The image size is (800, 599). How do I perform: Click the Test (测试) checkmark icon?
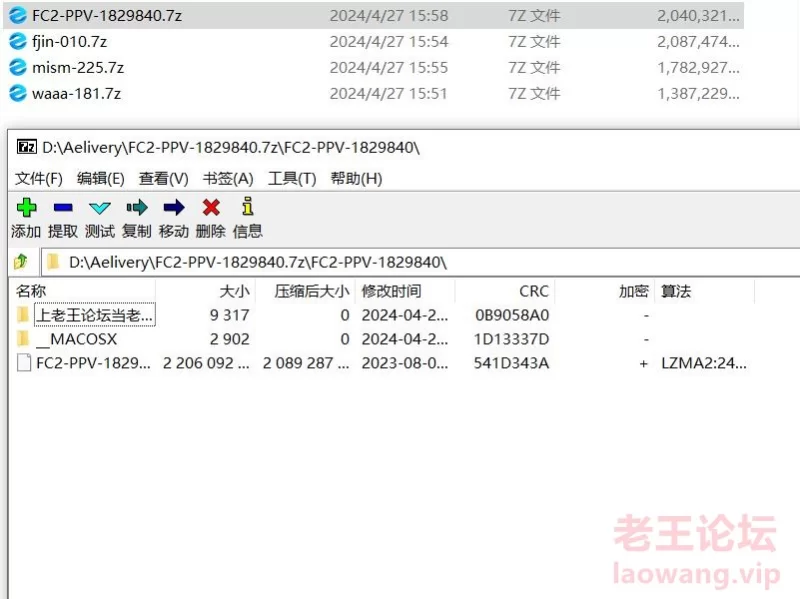coord(99,208)
